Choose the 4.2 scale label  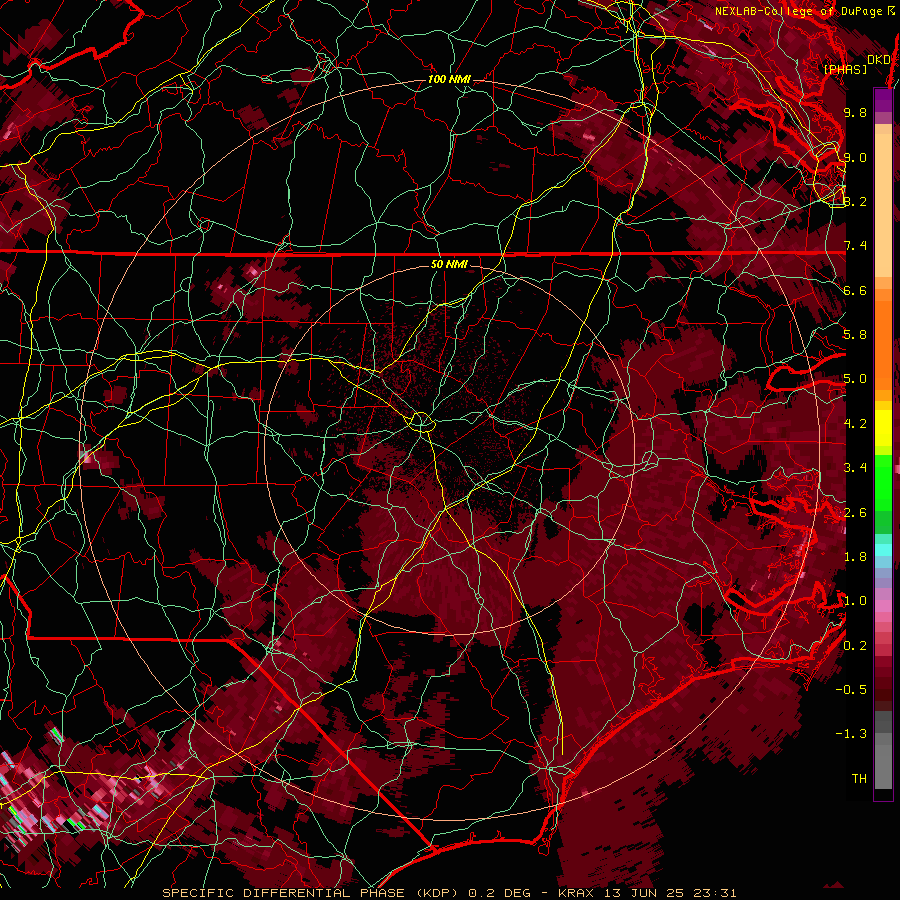click(855, 424)
